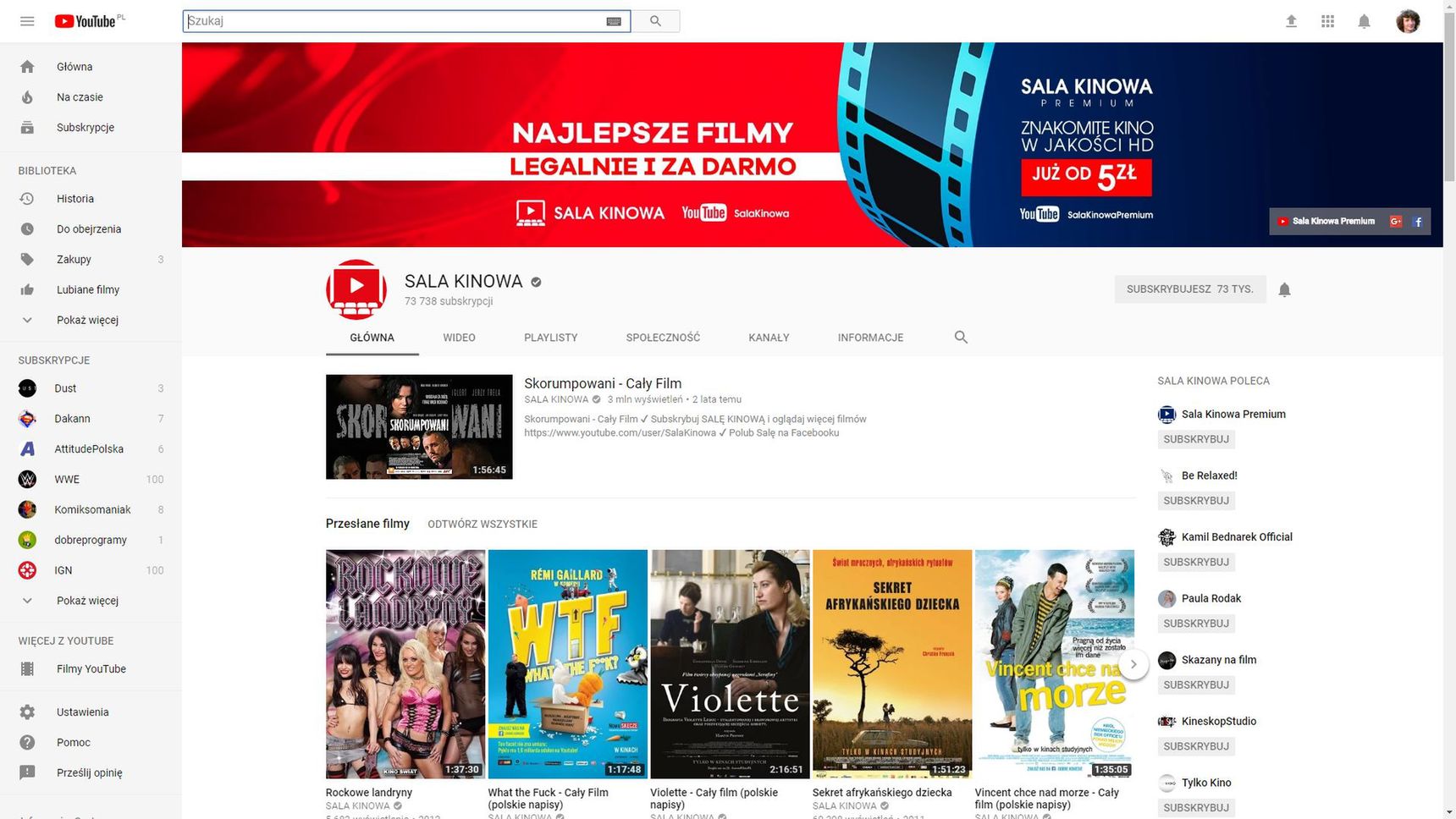Open the AttitudePolska channel subscription

point(91,449)
